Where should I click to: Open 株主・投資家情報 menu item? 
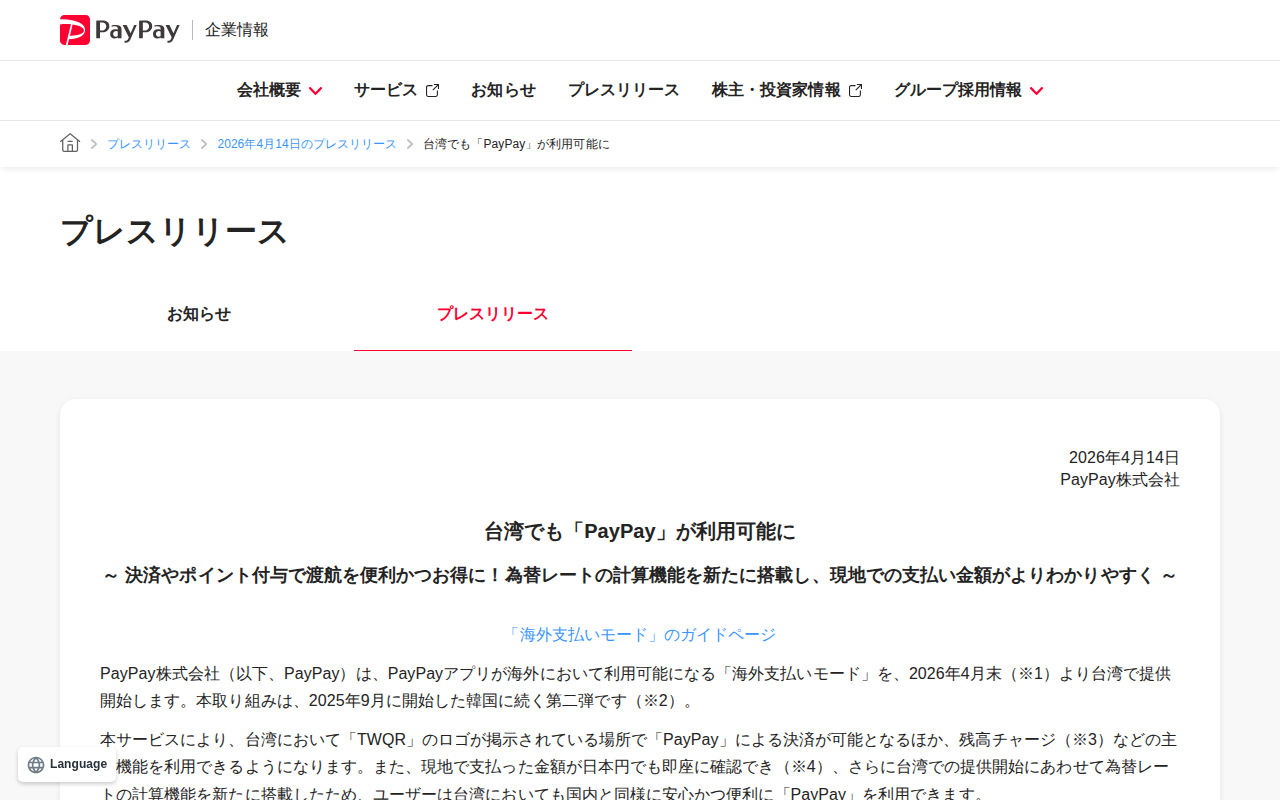point(787,90)
